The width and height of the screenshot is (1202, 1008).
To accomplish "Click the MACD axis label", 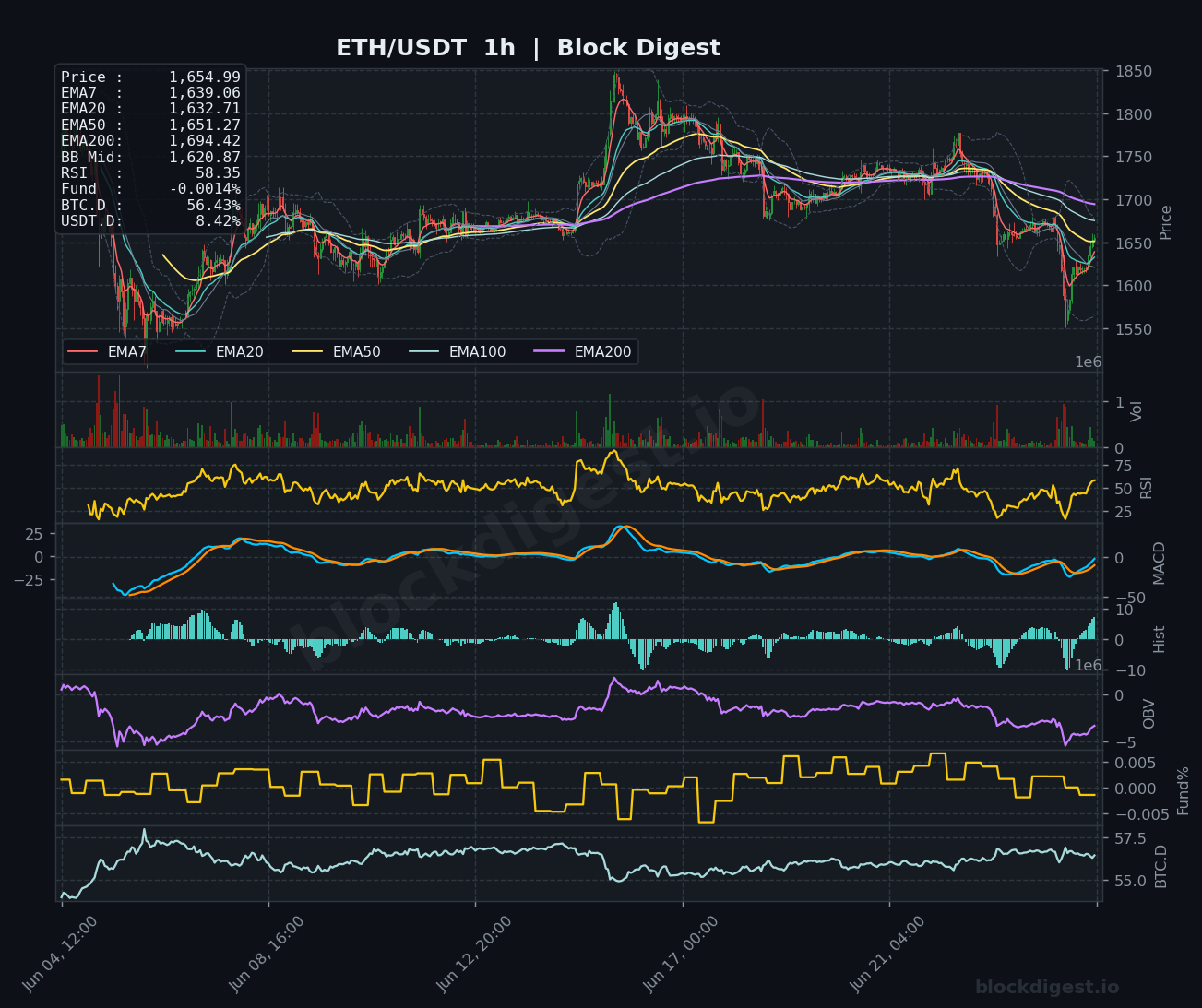I will click(1160, 563).
